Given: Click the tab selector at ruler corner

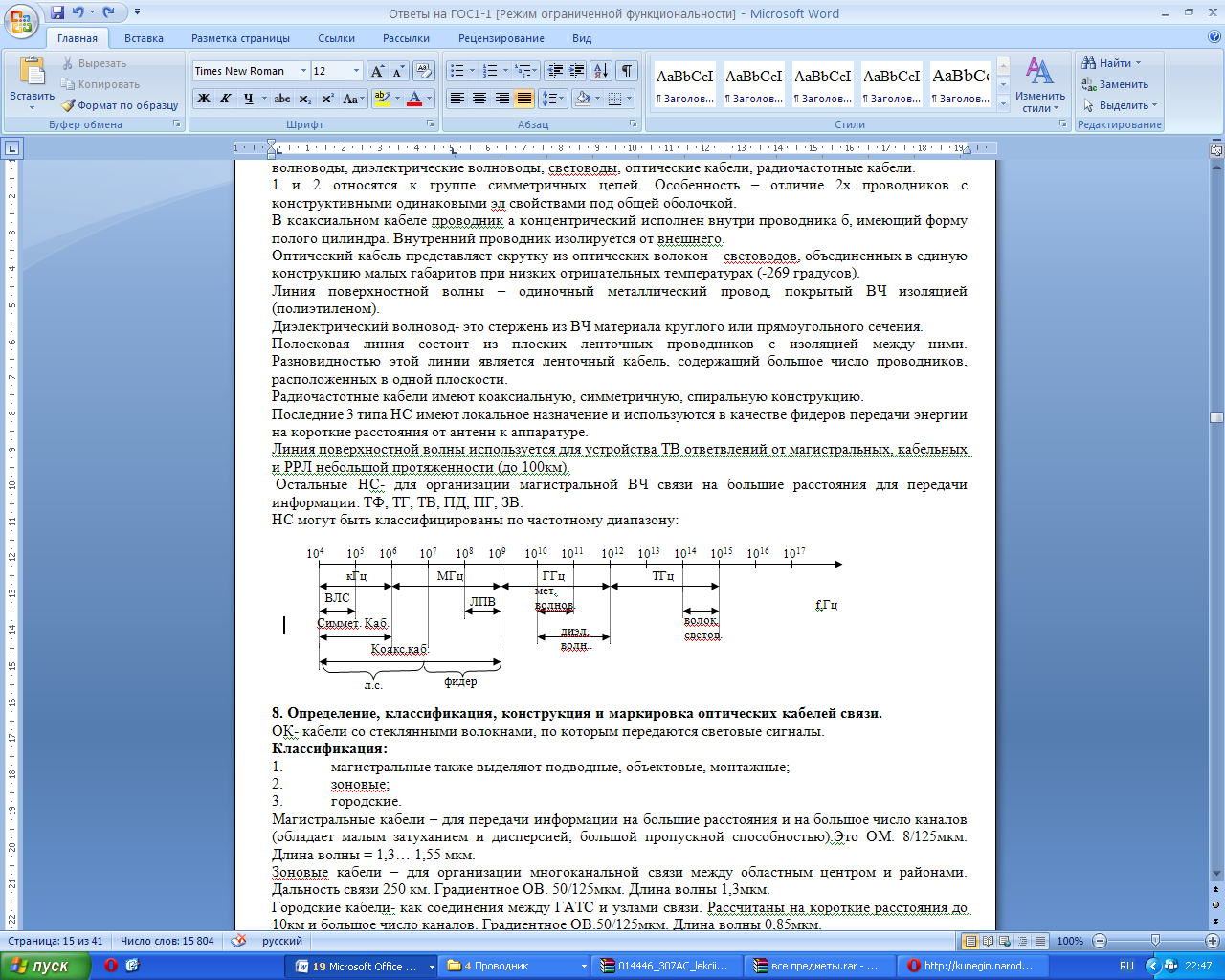Looking at the screenshot, I should tap(11, 148).
